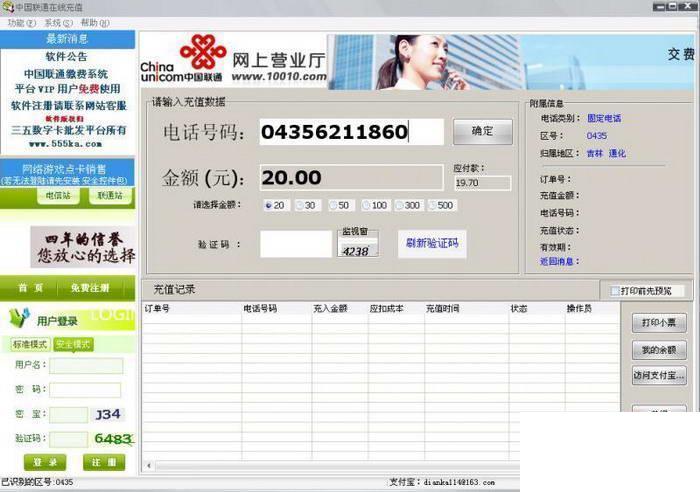The height and width of the screenshot is (492, 700).
Task: Click the 四年的信誉 advertisement image
Action: click(83, 247)
